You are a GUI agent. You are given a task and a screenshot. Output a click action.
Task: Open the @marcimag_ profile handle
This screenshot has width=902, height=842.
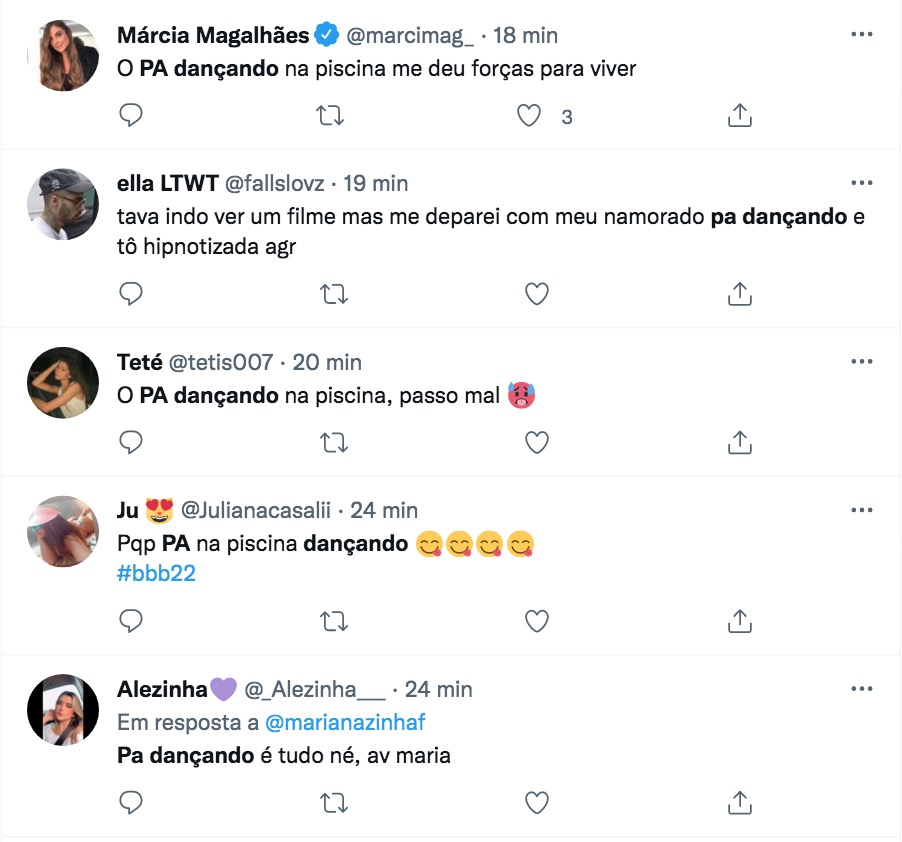pyautogui.click(x=411, y=35)
